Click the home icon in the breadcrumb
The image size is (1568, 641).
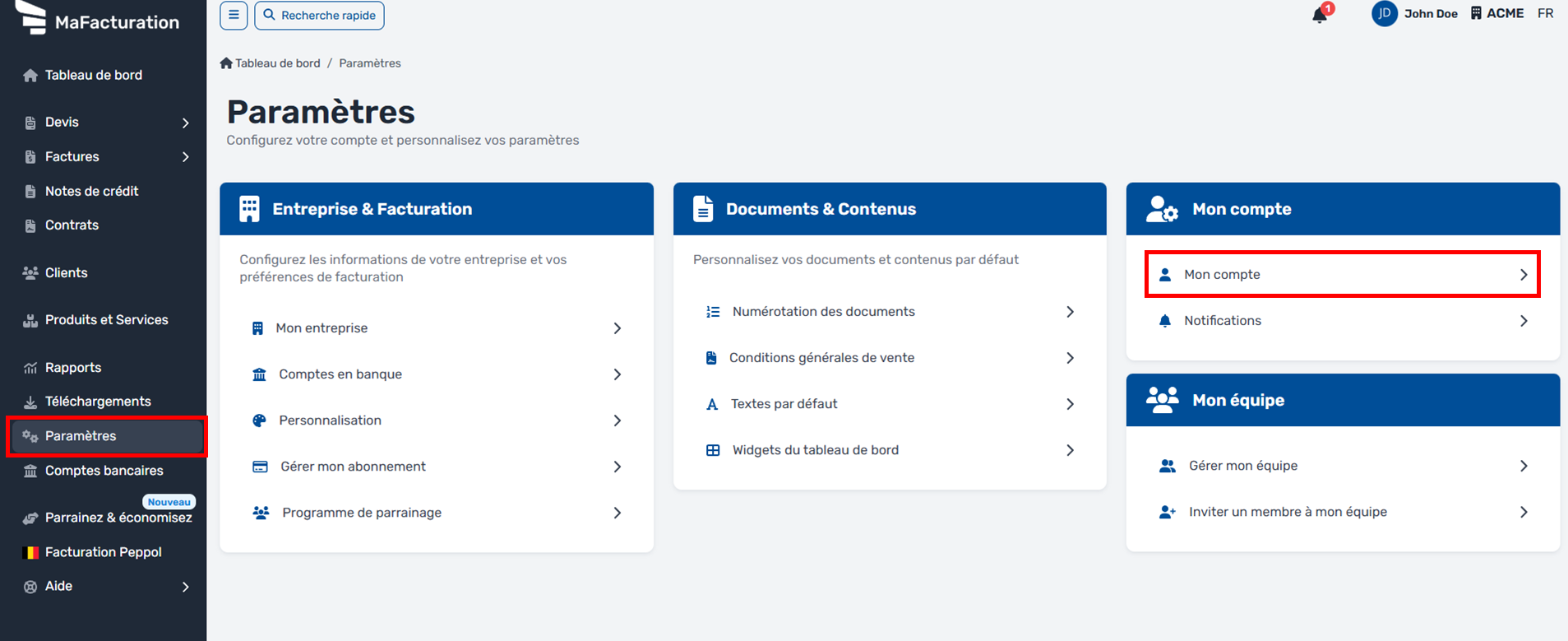click(226, 63)
